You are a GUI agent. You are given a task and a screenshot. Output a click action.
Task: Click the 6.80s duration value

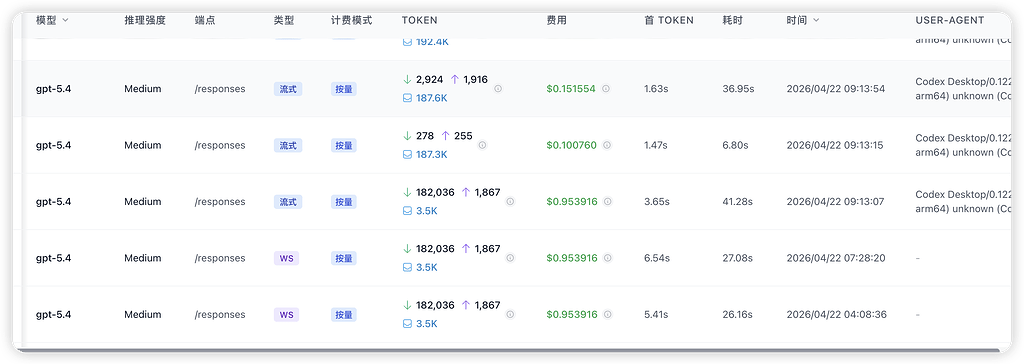[735, 145]
